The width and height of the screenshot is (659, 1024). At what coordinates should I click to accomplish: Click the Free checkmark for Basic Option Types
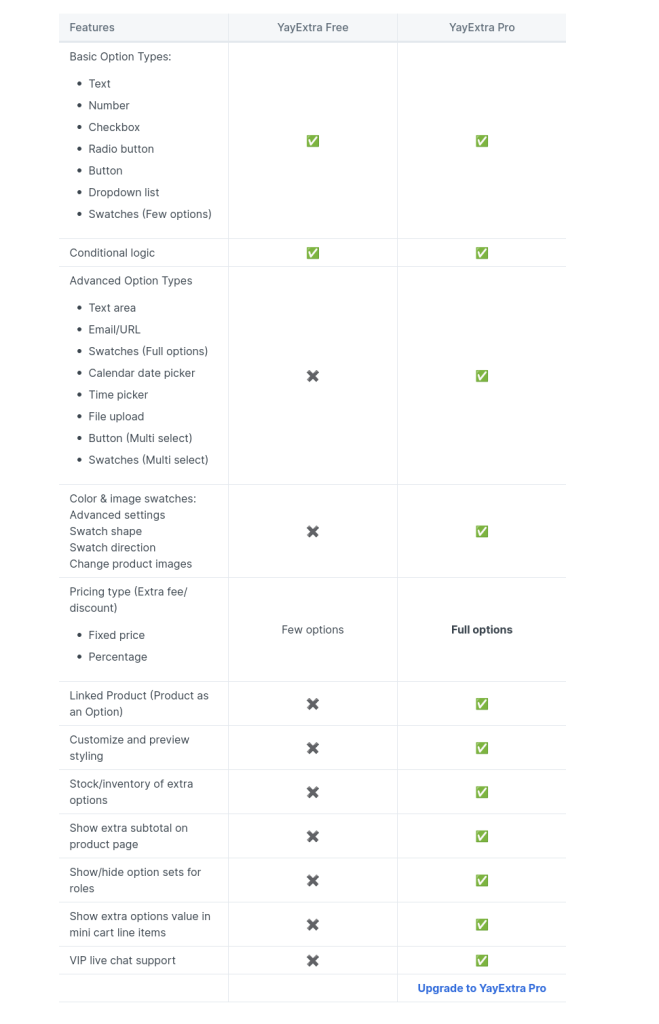coord(313,141)
